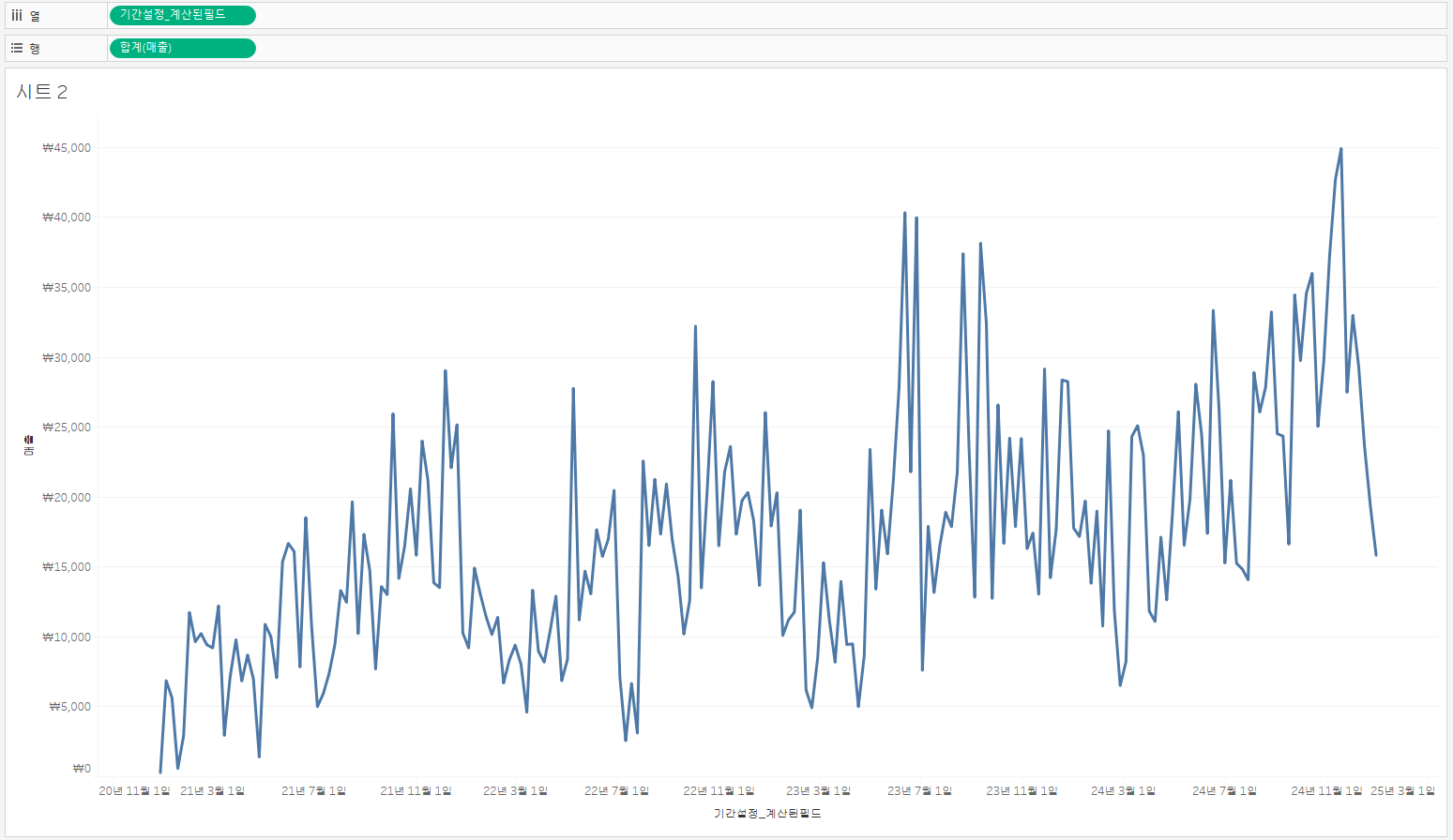Click the ₩0 y-axis label
This screenshot has width=1453, height=840.
(82, 769)
